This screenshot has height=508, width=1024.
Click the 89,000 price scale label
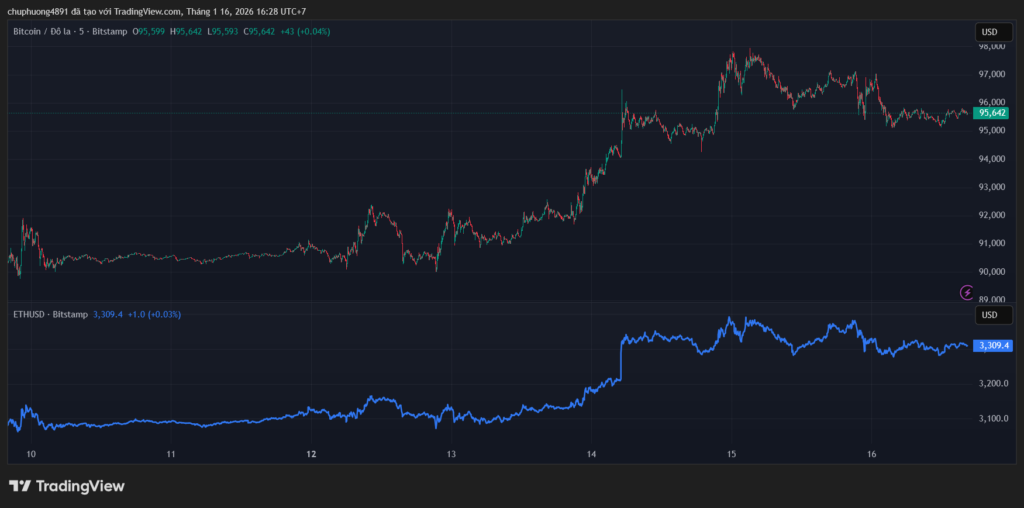(991, 299)
